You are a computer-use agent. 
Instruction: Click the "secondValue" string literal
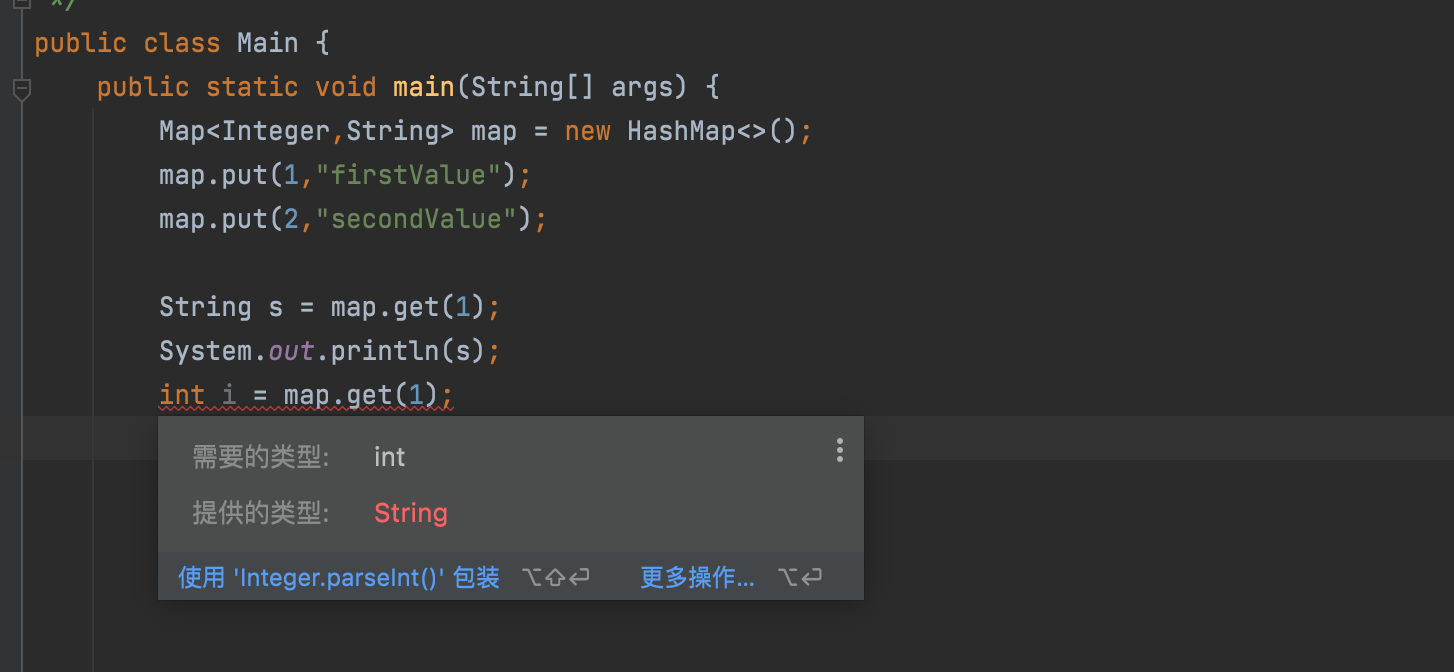[415, 219]
